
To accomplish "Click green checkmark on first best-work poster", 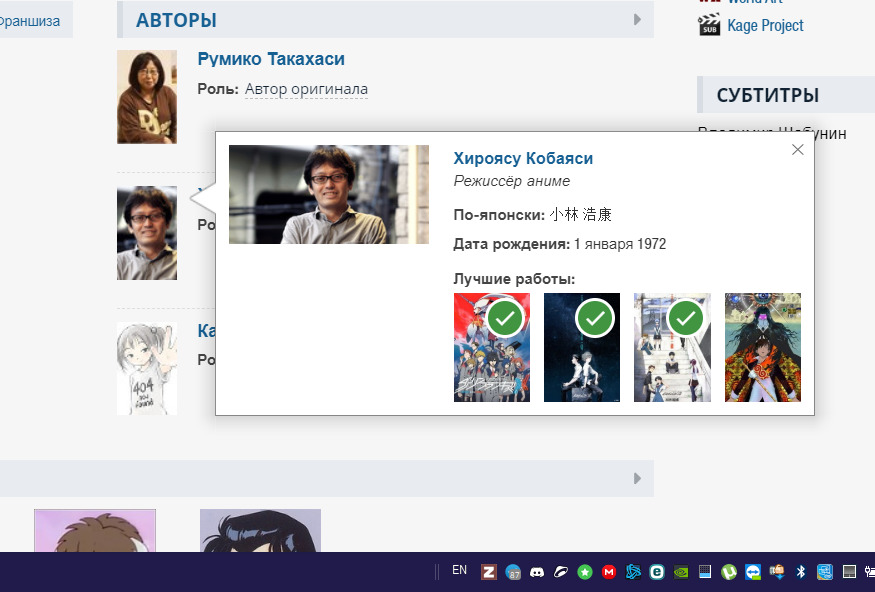I will pyautogui.click(x=506, y=319).
